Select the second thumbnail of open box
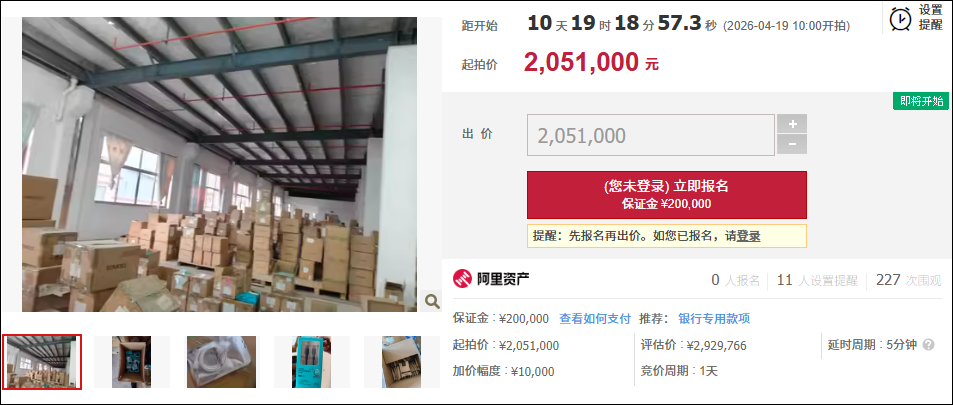Screen dimensions: 953x405 [132, 362]
